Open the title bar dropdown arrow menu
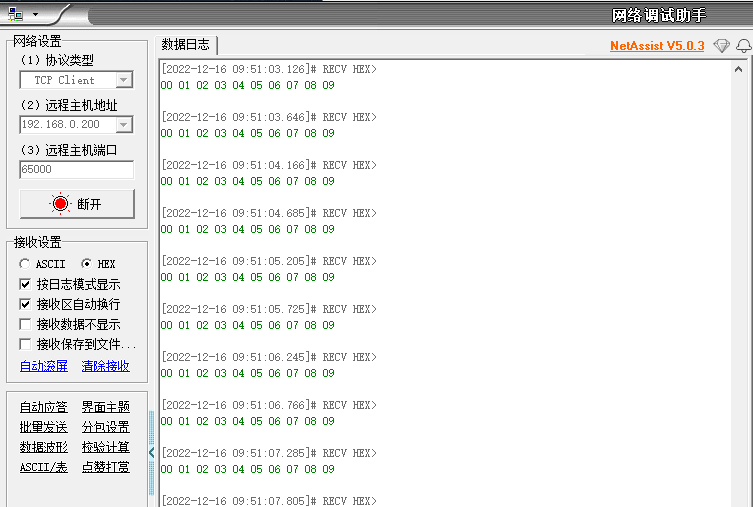Screen dimensions: 753x507 34,15
